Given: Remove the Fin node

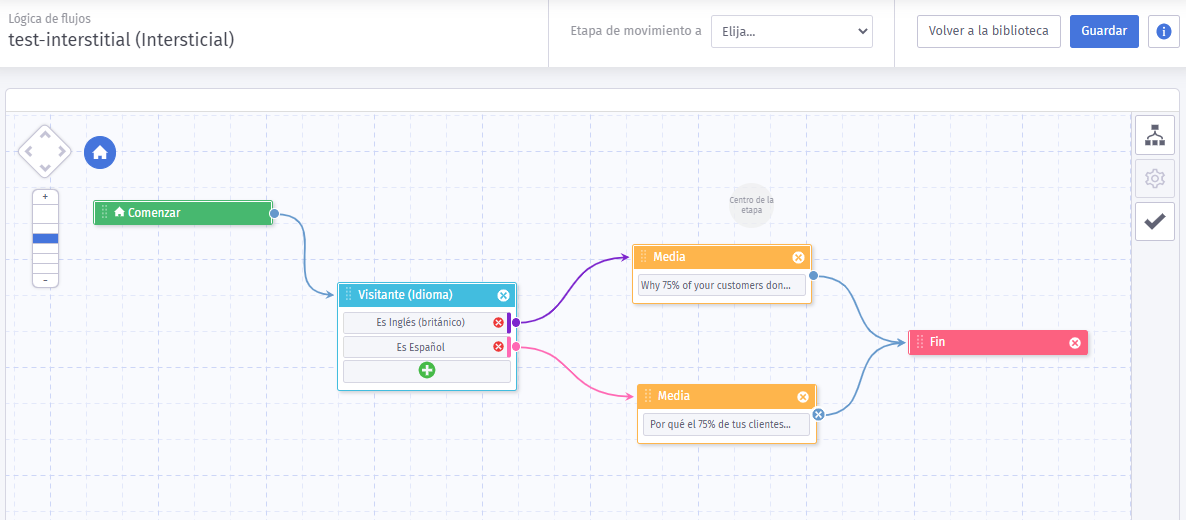Looking at the screenshot, I should [1075, 343].
